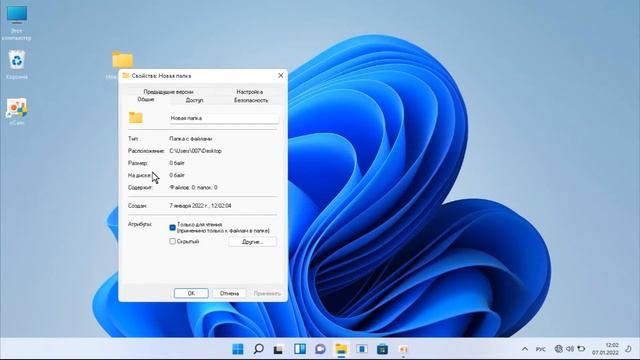Open the taskbar app left of Microsoft Store

(x=362, y=349)
